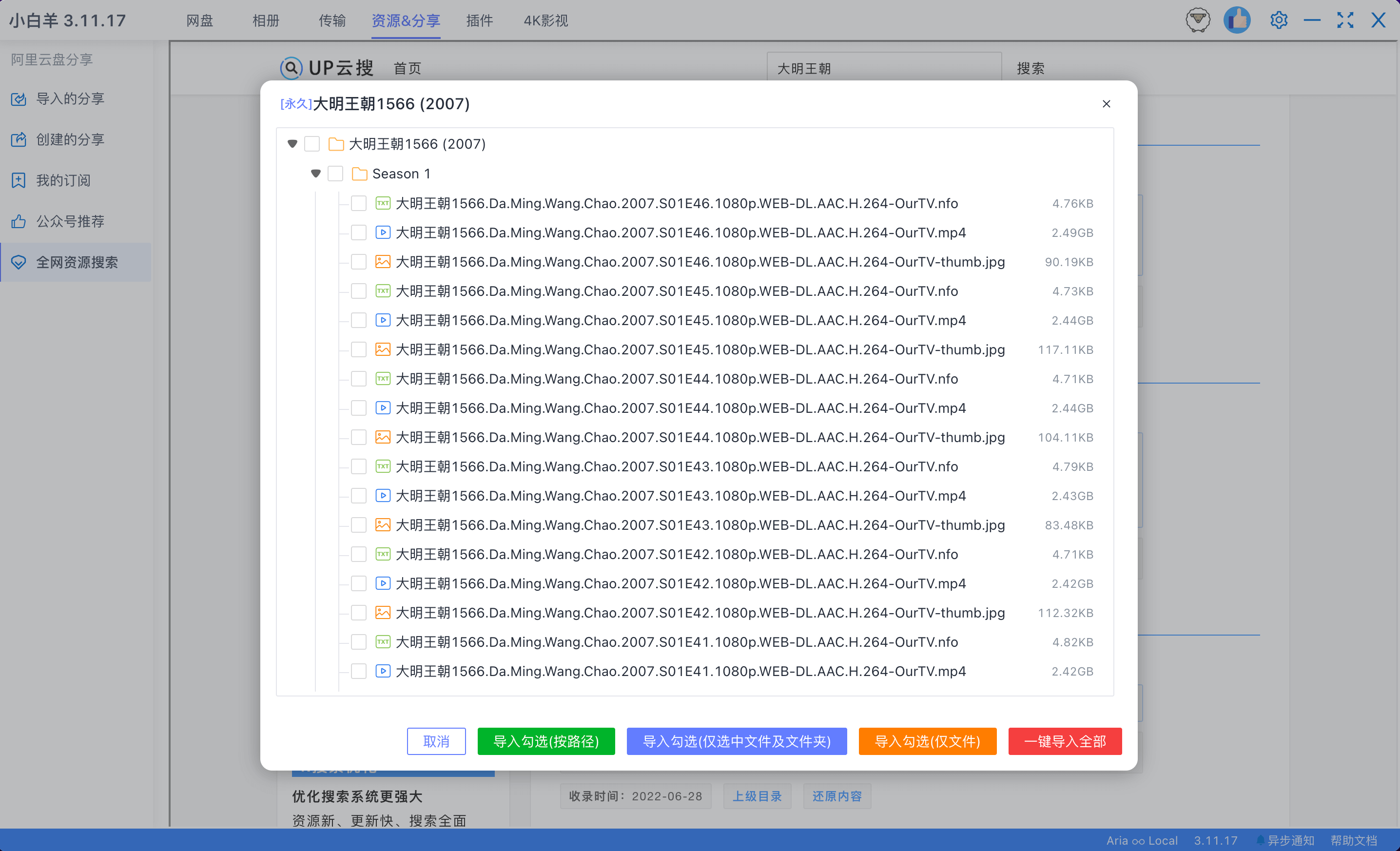This screenshot has height=851, width=1400.
Task: Click the video icon of S01E41 .mp4 file
Action: point(383,671)
